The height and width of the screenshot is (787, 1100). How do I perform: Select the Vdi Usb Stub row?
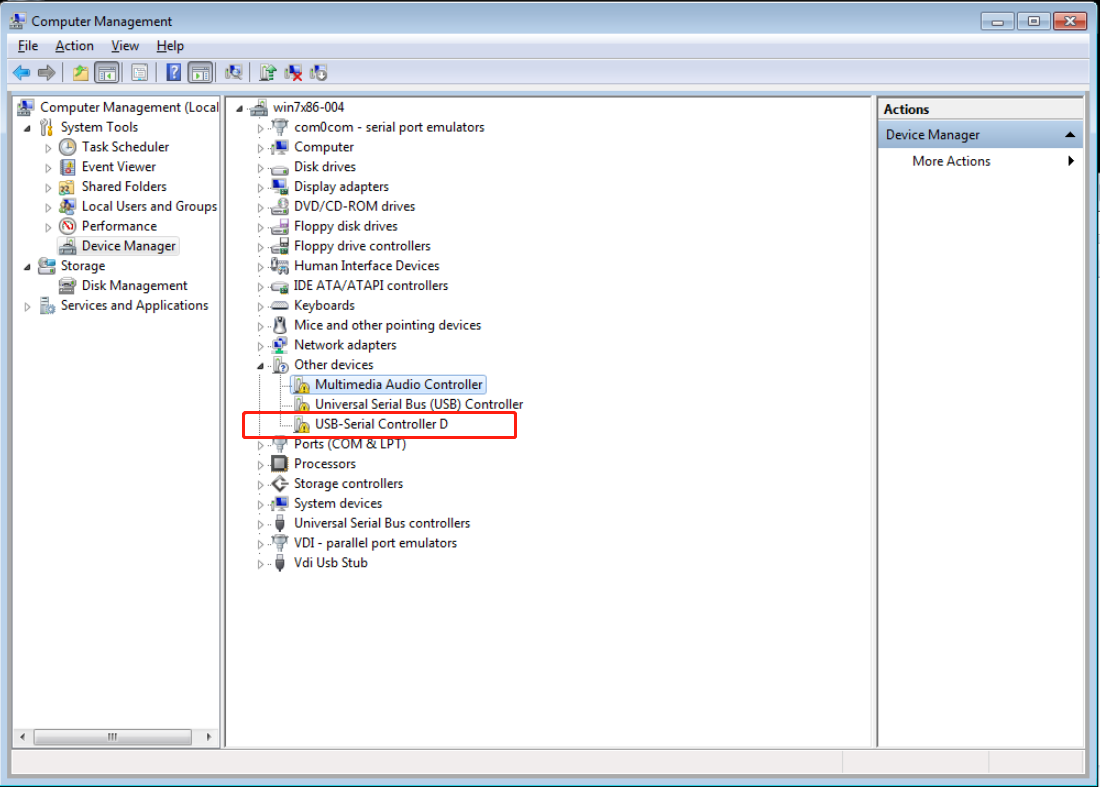coord(330,563)
